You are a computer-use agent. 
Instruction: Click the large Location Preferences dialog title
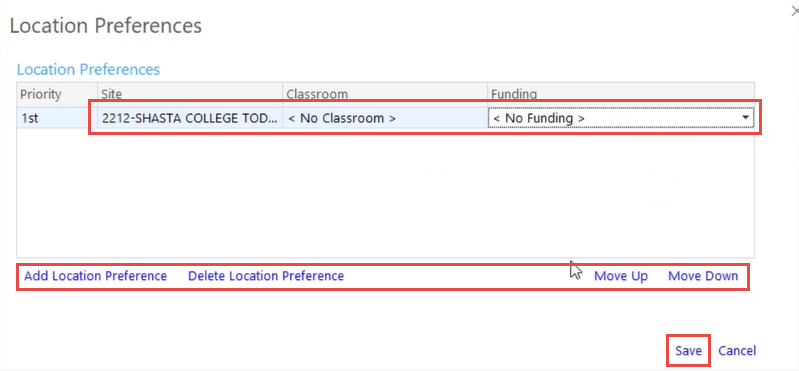[x=106, y=25]
